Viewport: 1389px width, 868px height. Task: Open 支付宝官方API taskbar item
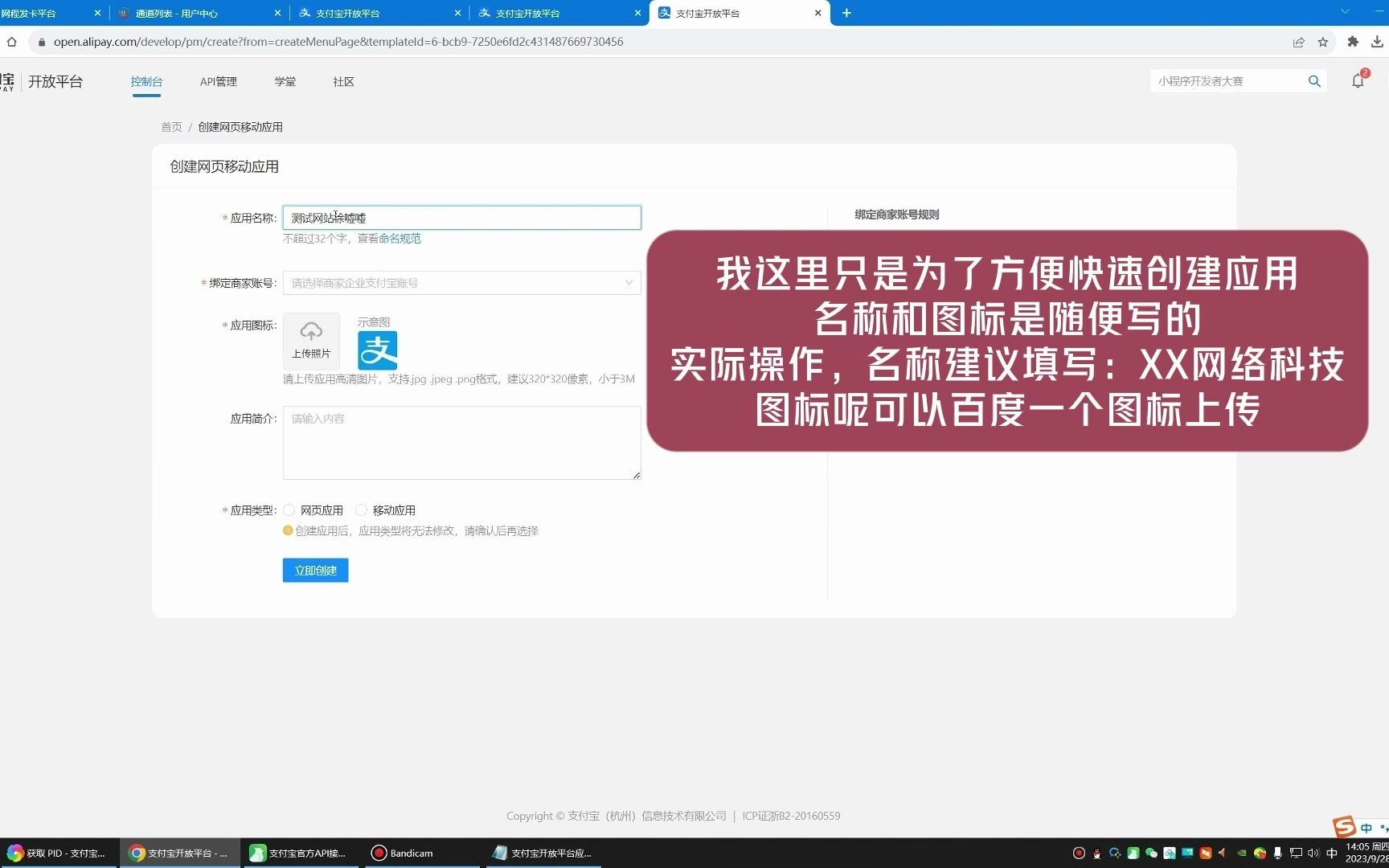click(x=302, y=853)
